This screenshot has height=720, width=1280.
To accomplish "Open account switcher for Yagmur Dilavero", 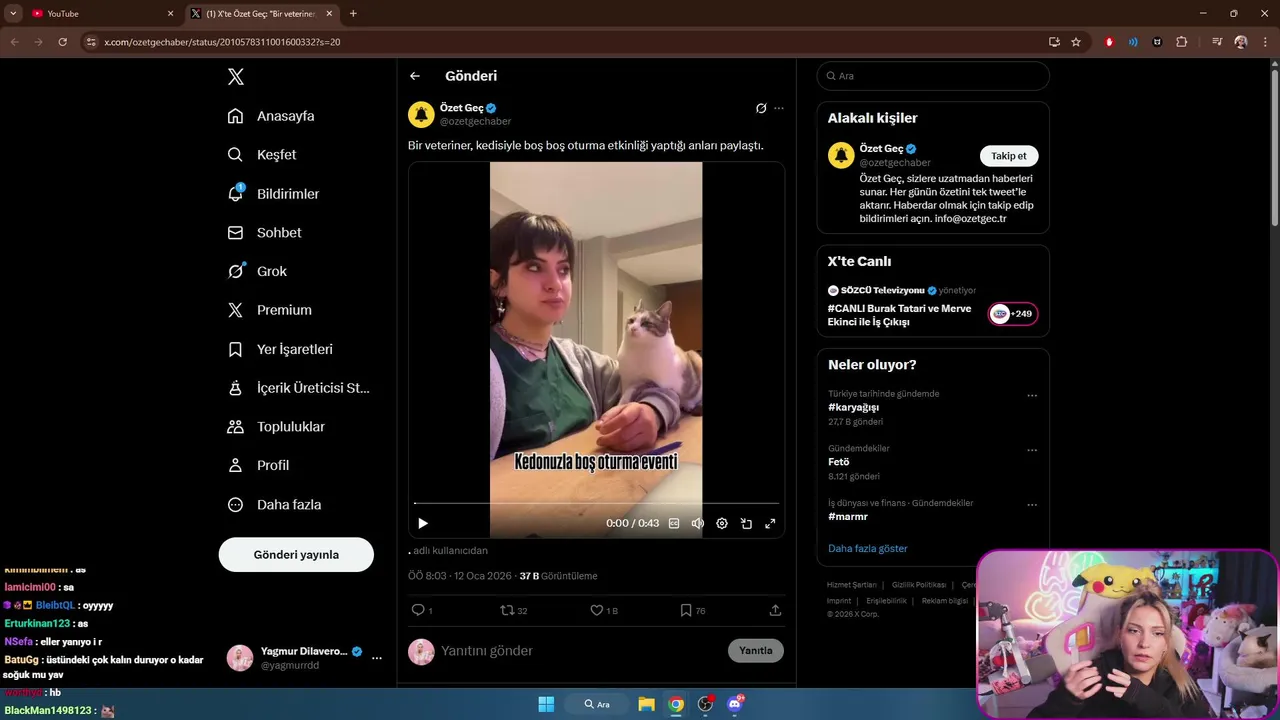I will (305, 658).
